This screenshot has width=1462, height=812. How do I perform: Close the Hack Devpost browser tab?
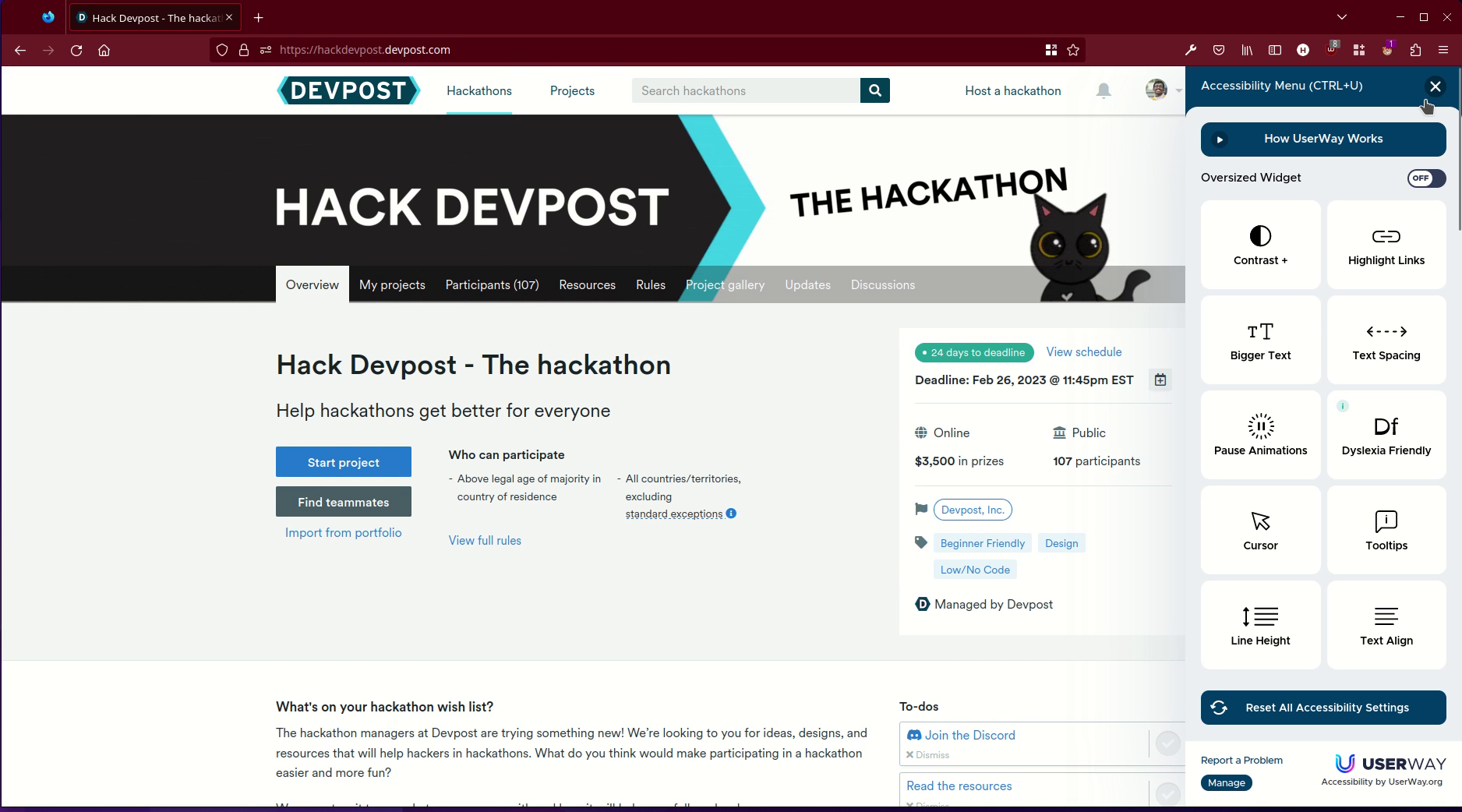pos(229,17)
